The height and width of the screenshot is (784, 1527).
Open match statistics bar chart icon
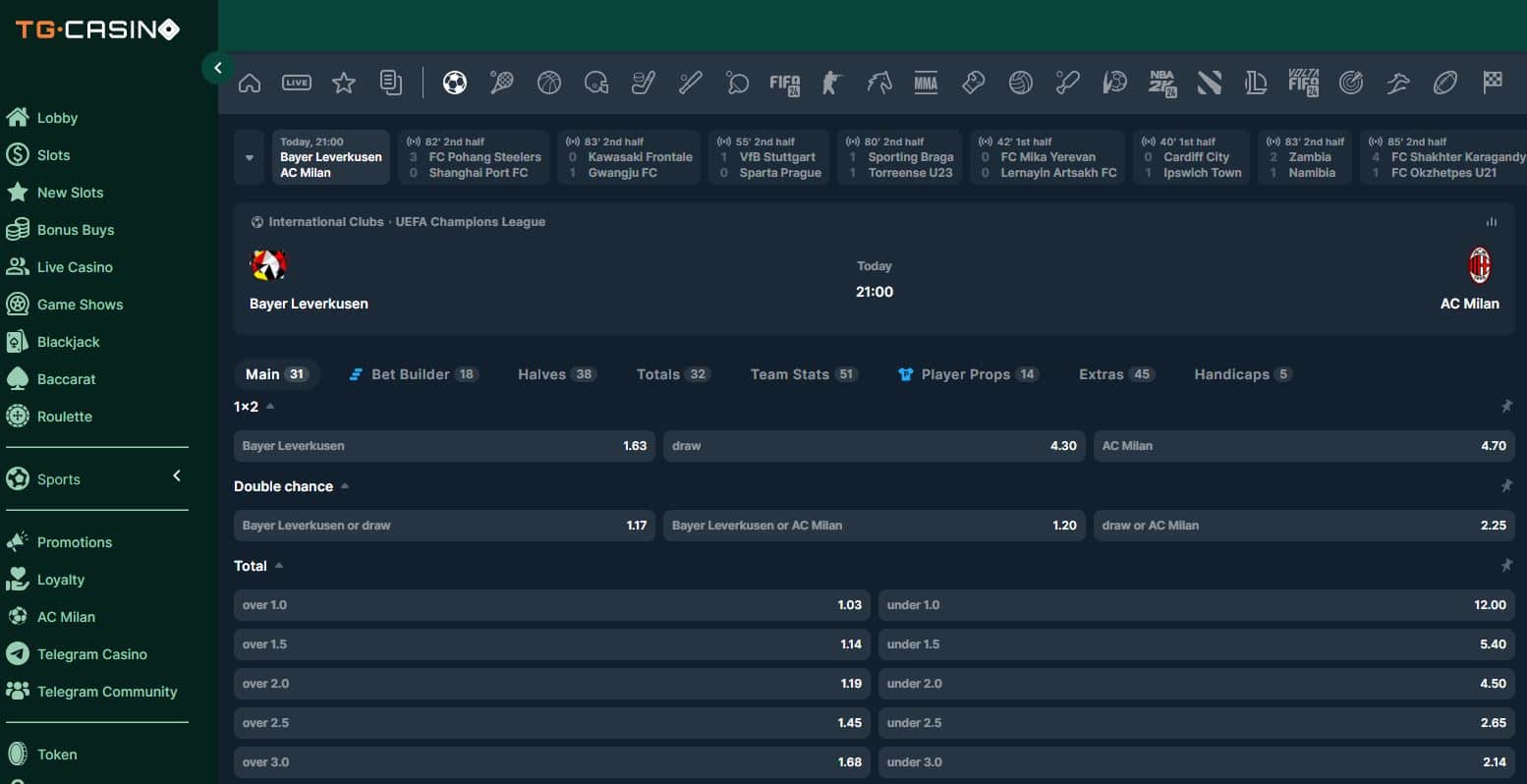(1492, 222)
